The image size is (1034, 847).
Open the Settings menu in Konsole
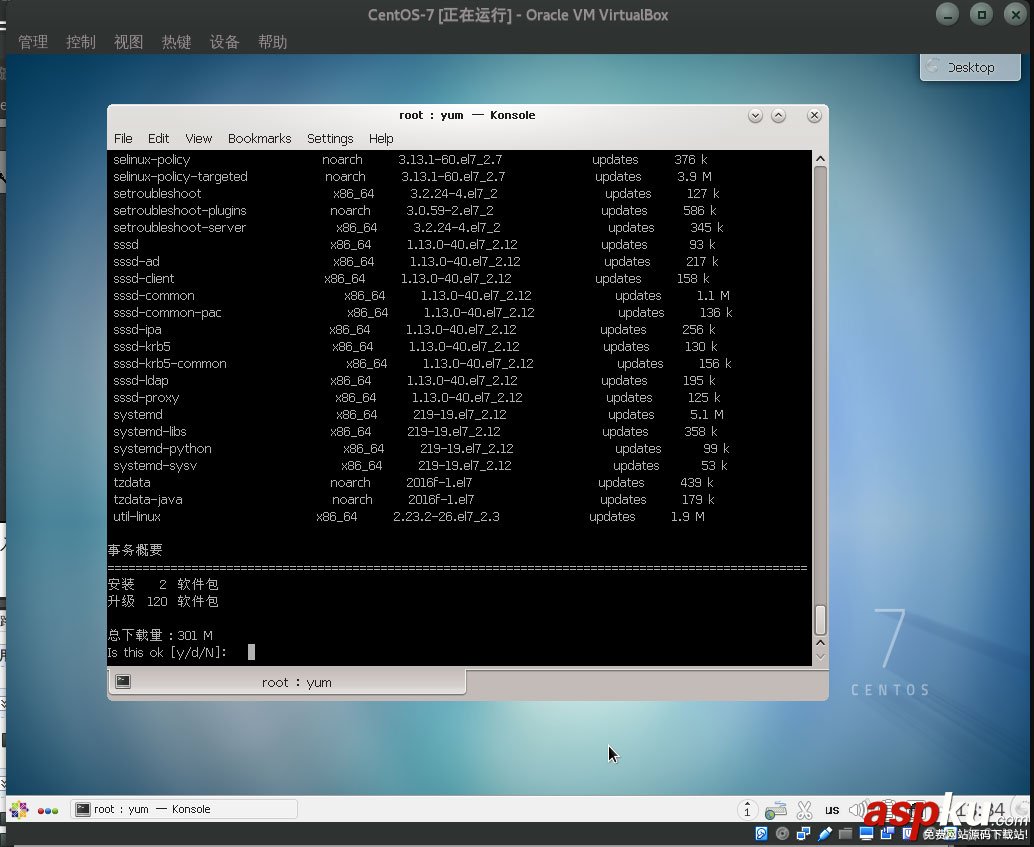point(330,138)
